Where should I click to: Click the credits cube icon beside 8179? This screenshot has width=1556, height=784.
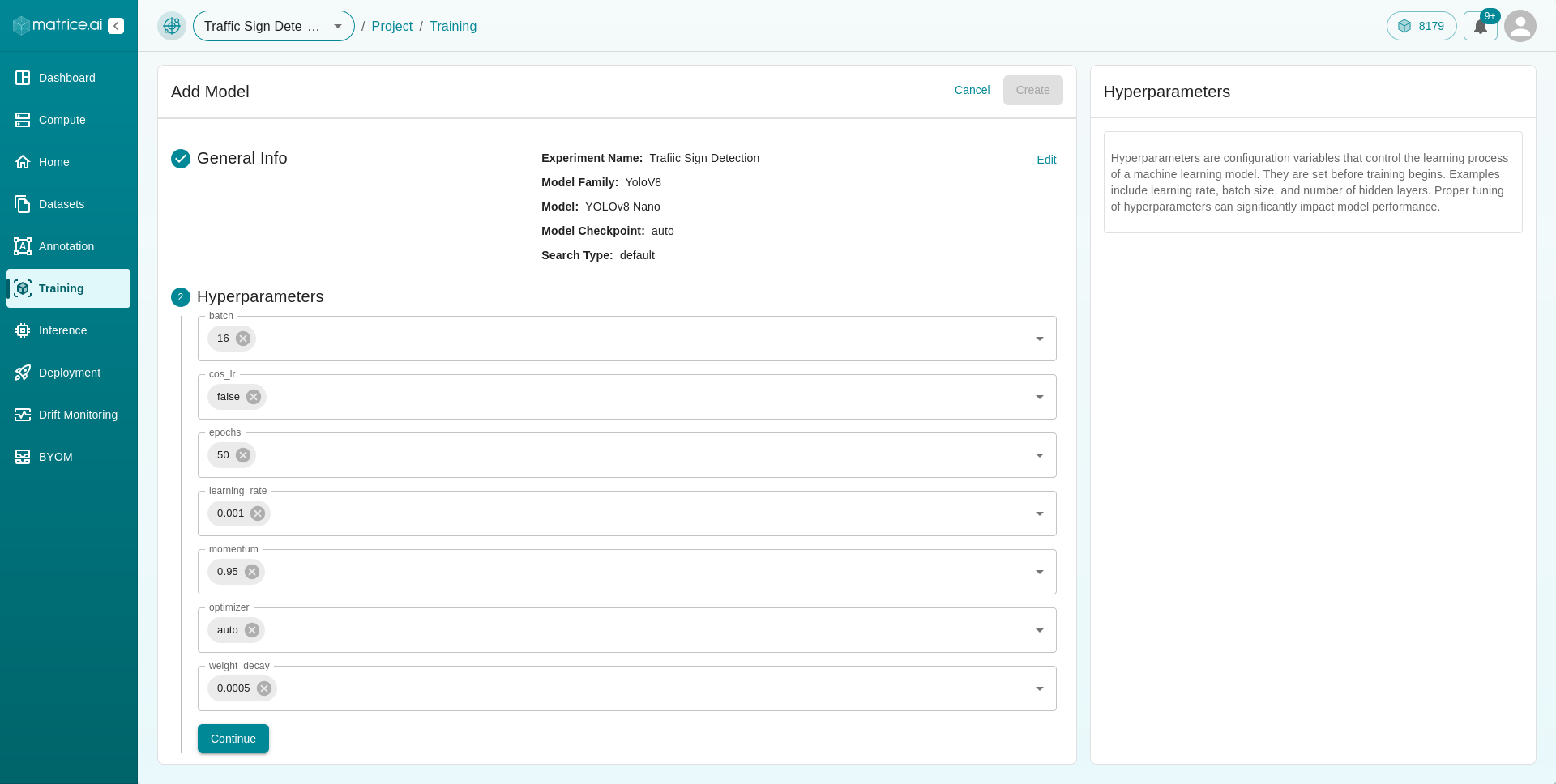tap(1404, 26)
